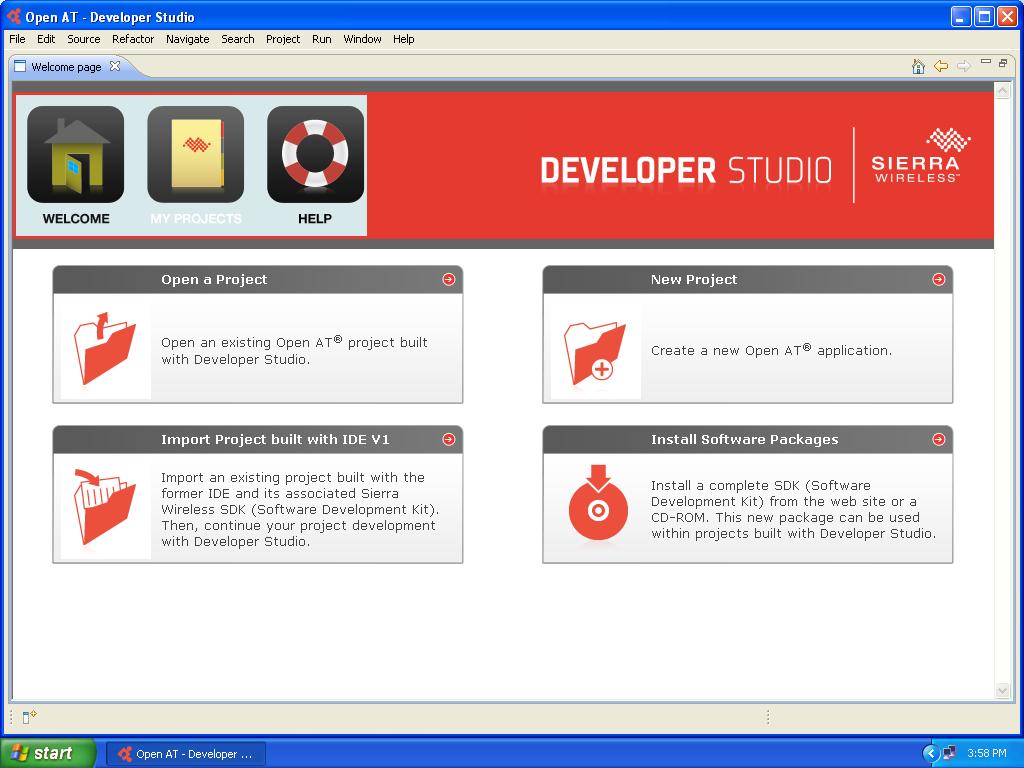The image size is (1024, 768).
Task: Open the Help lifebuoy icon
Action: (315, 154)
